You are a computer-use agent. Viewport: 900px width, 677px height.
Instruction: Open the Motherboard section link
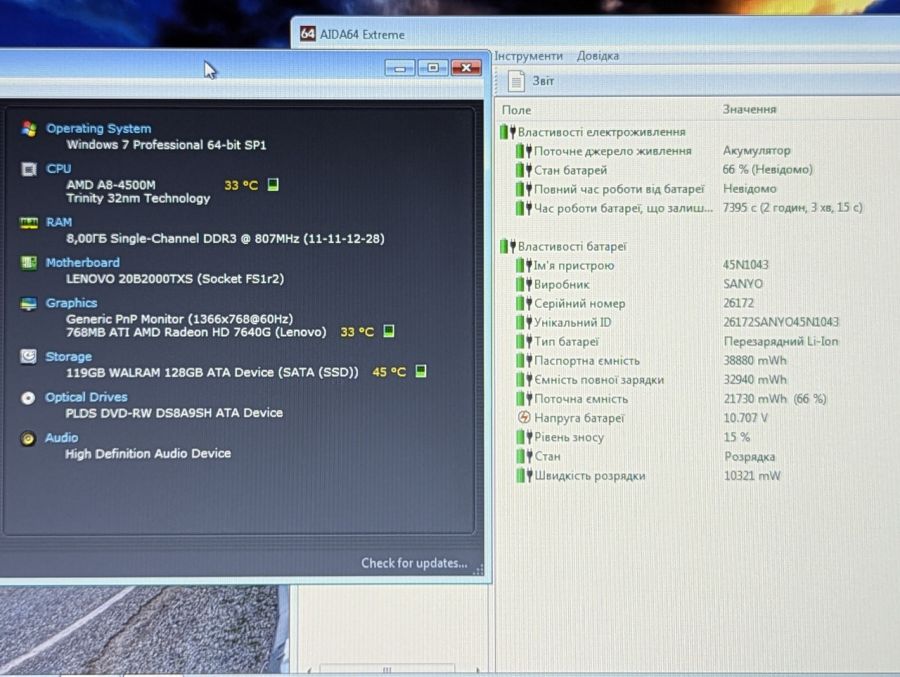[x=83, y=262]
